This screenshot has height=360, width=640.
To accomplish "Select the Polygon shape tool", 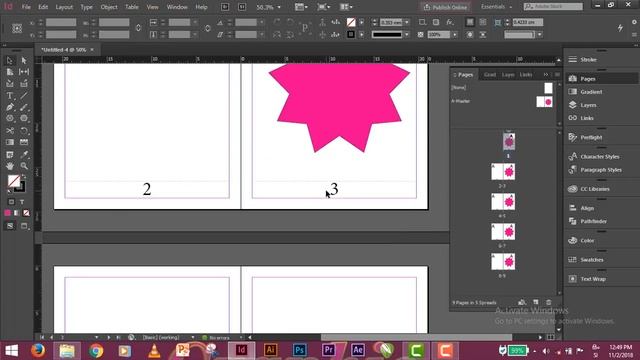I will (24, 118).
